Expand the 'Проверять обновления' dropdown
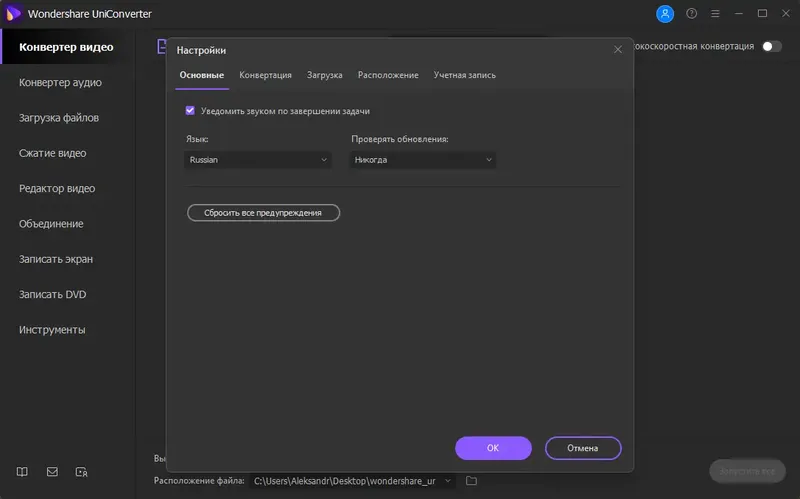800x499 pixels. pyautogui.click(x=423, y=160)
